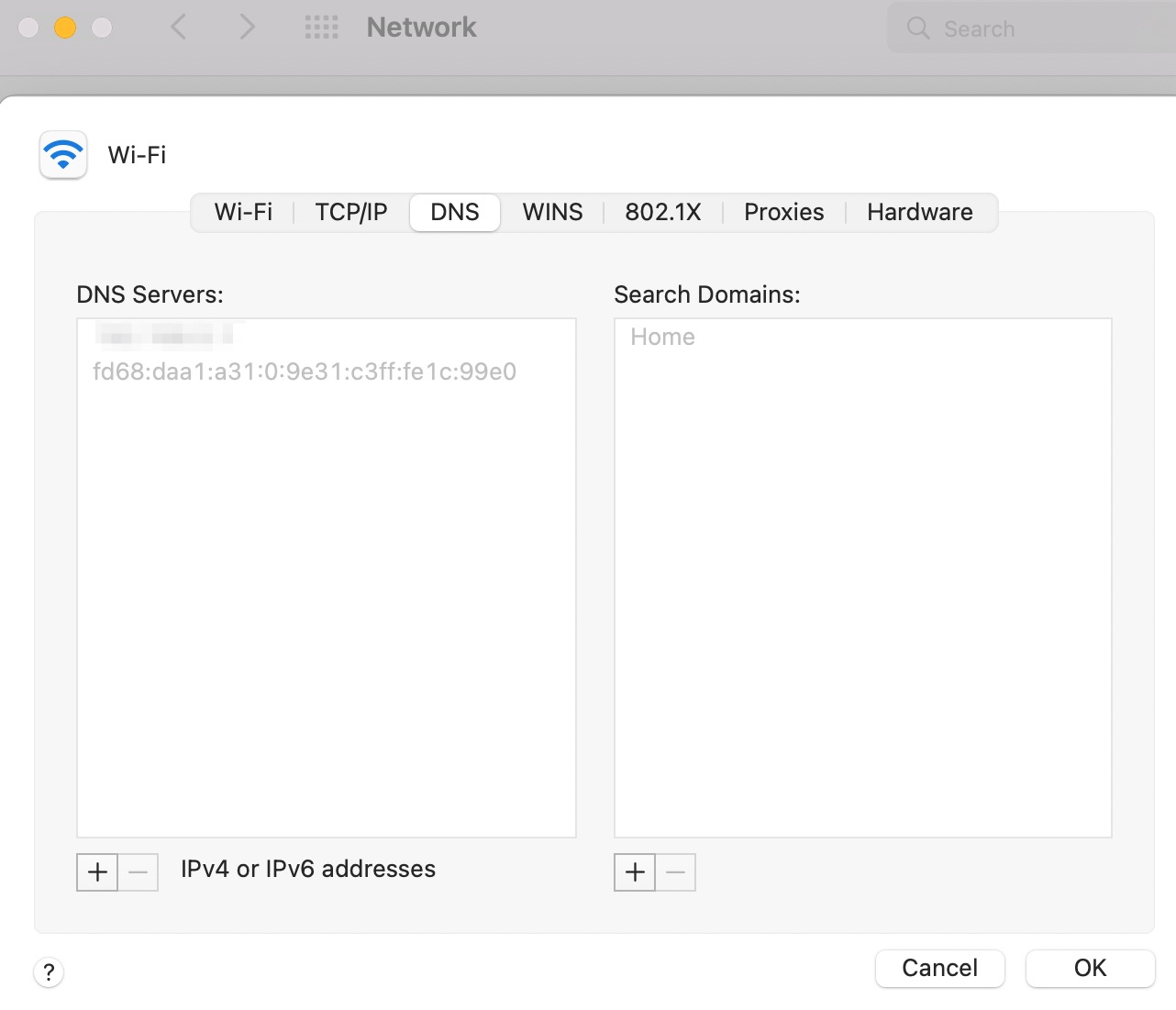Add a search domain with plus button
The width and height of the screenshot is (1176, 1010).
tap(635, 872)
